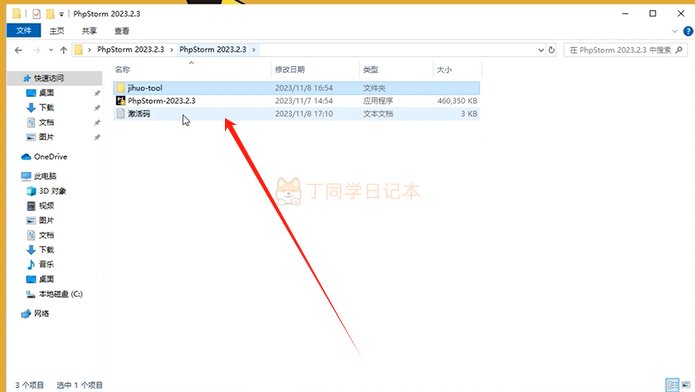Open 下载 folder under 此电脑
Image resolution: width=695 pixels, height=392 pixels.
point(46,250)
